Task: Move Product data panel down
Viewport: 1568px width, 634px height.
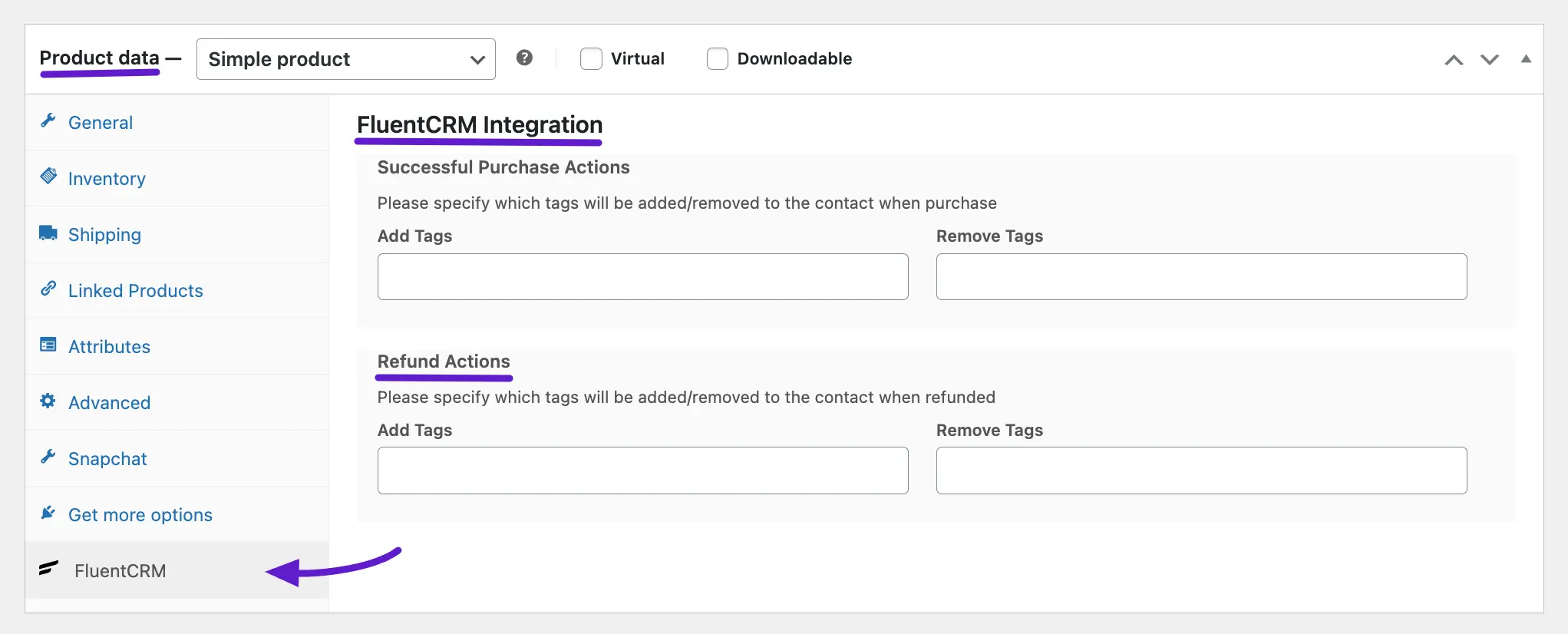Action: click(x=1490, y=60)
